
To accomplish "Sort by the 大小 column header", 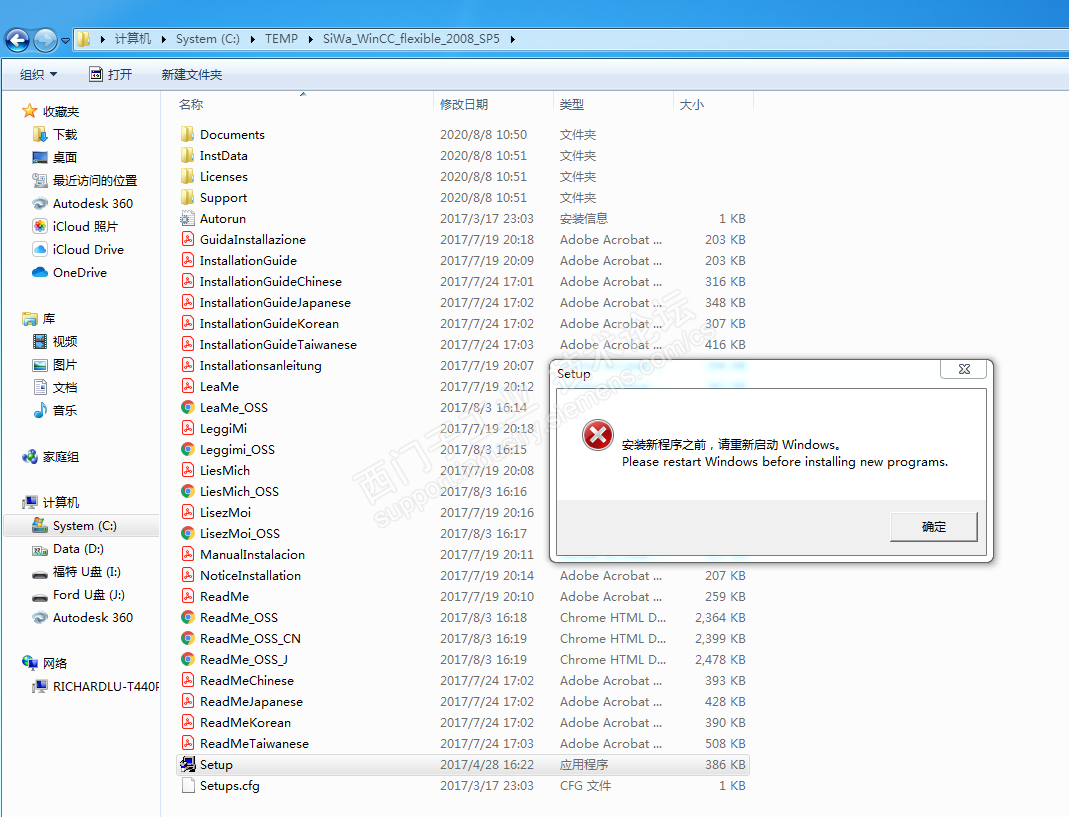I will click(691, 104).
